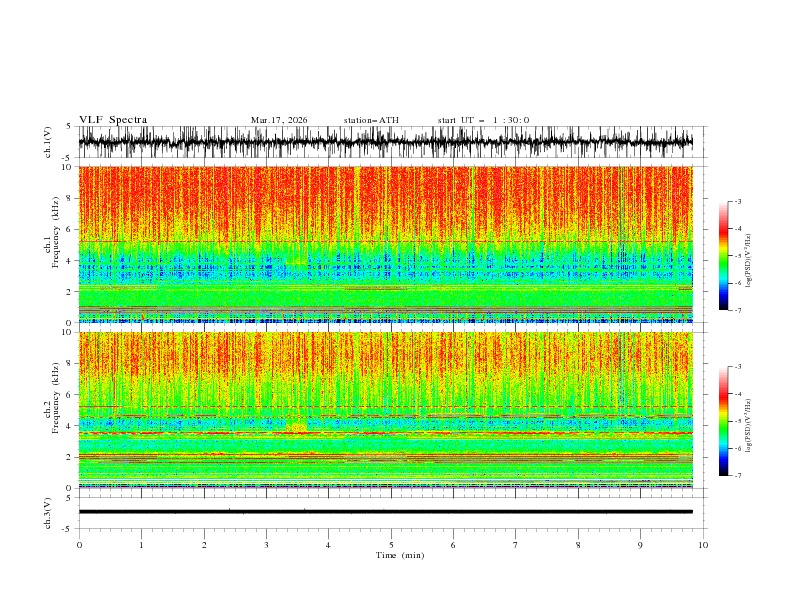
Task: Click time axis tick label "9"
Action: click(640, 545)
